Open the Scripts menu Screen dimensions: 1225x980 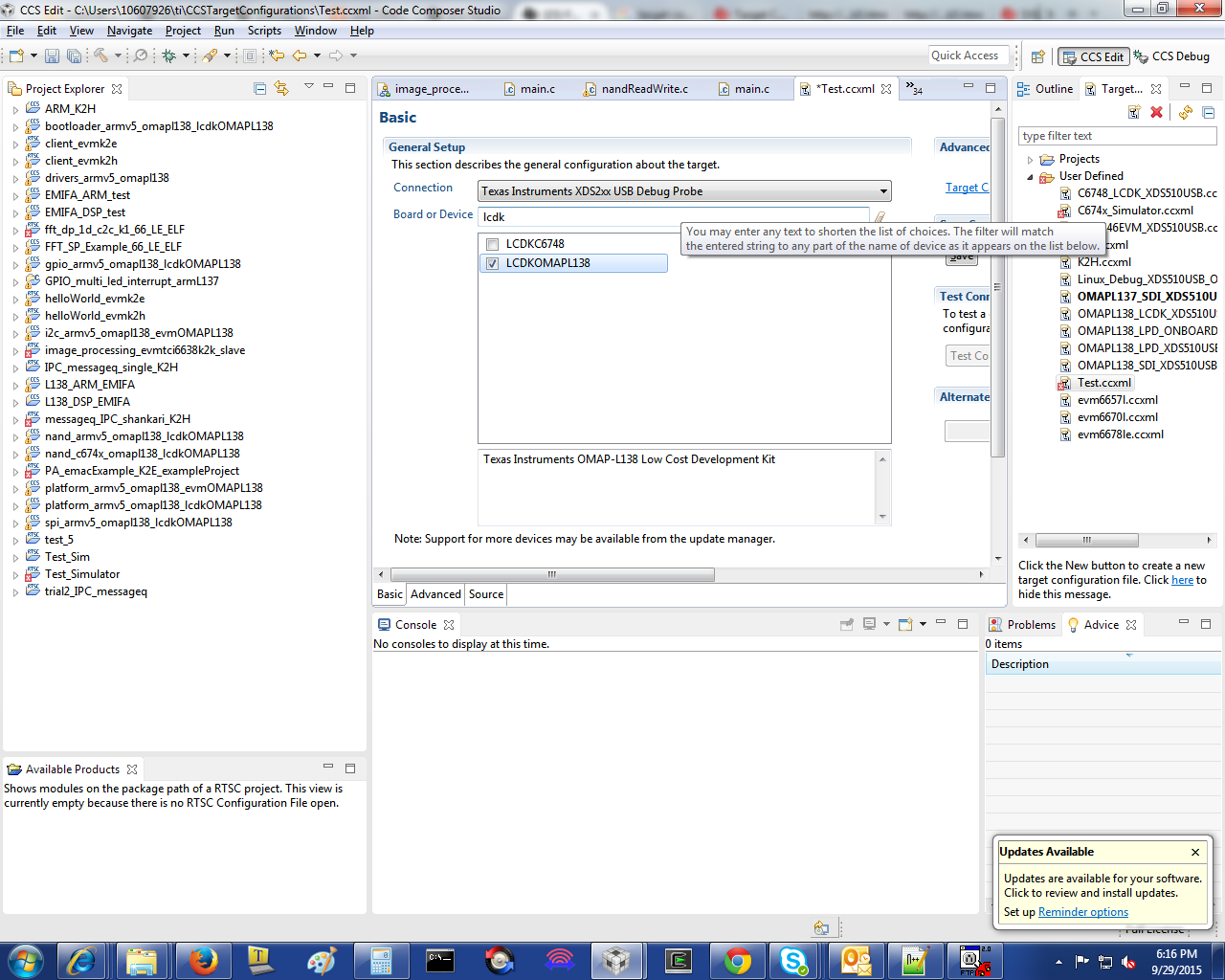coord(264,31)
